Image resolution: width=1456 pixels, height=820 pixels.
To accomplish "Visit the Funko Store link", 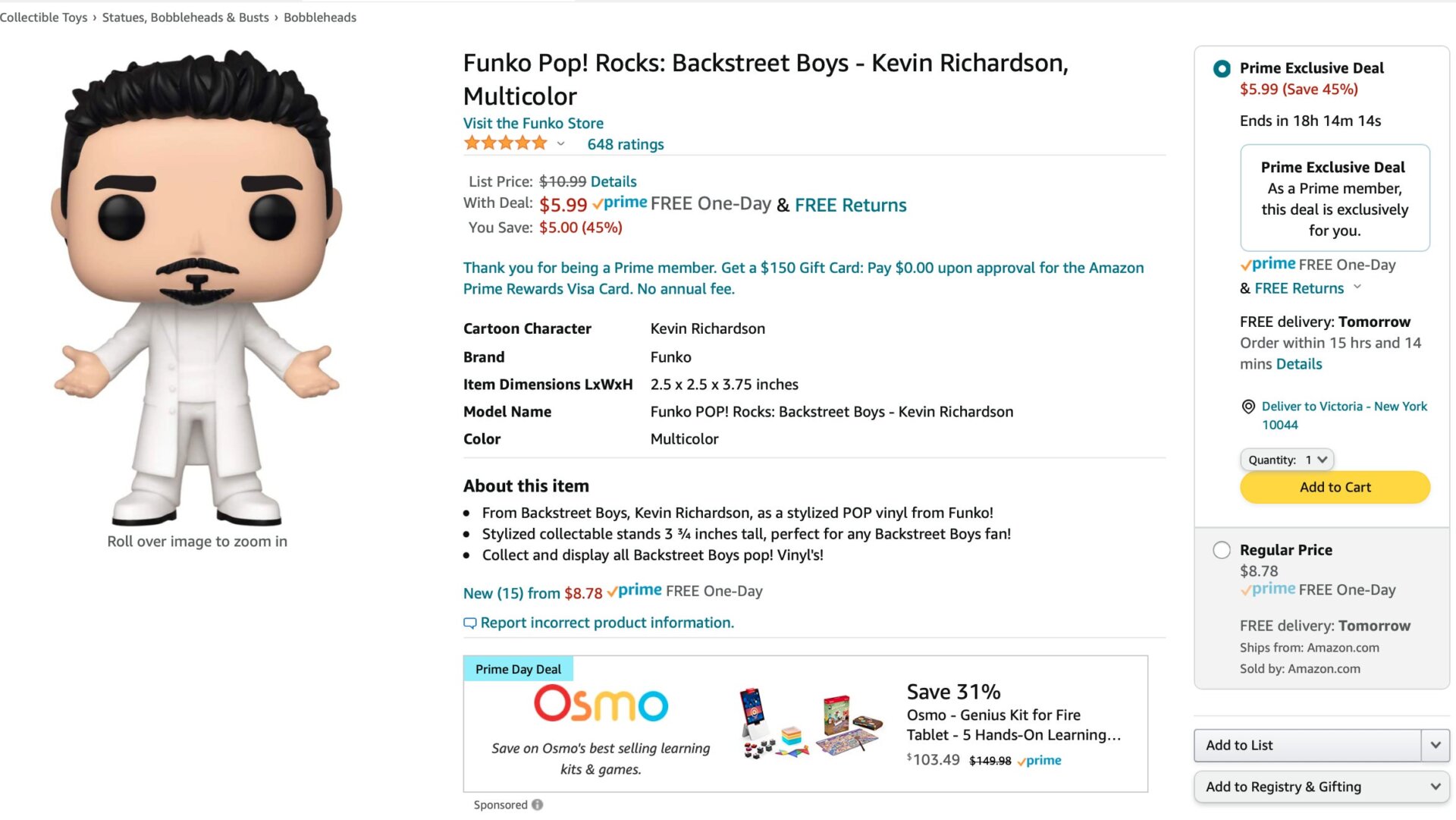I will (533, 123).
